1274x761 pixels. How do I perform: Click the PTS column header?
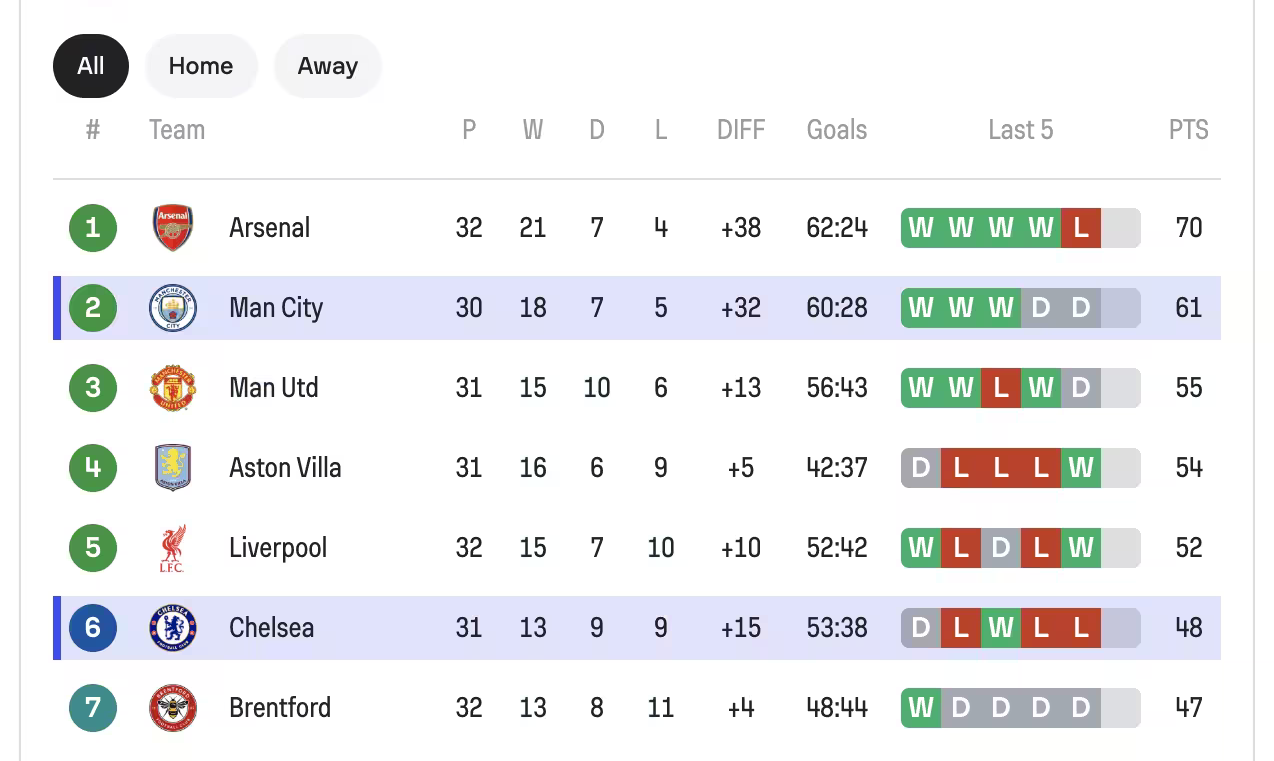click(x=1188, y=130)
